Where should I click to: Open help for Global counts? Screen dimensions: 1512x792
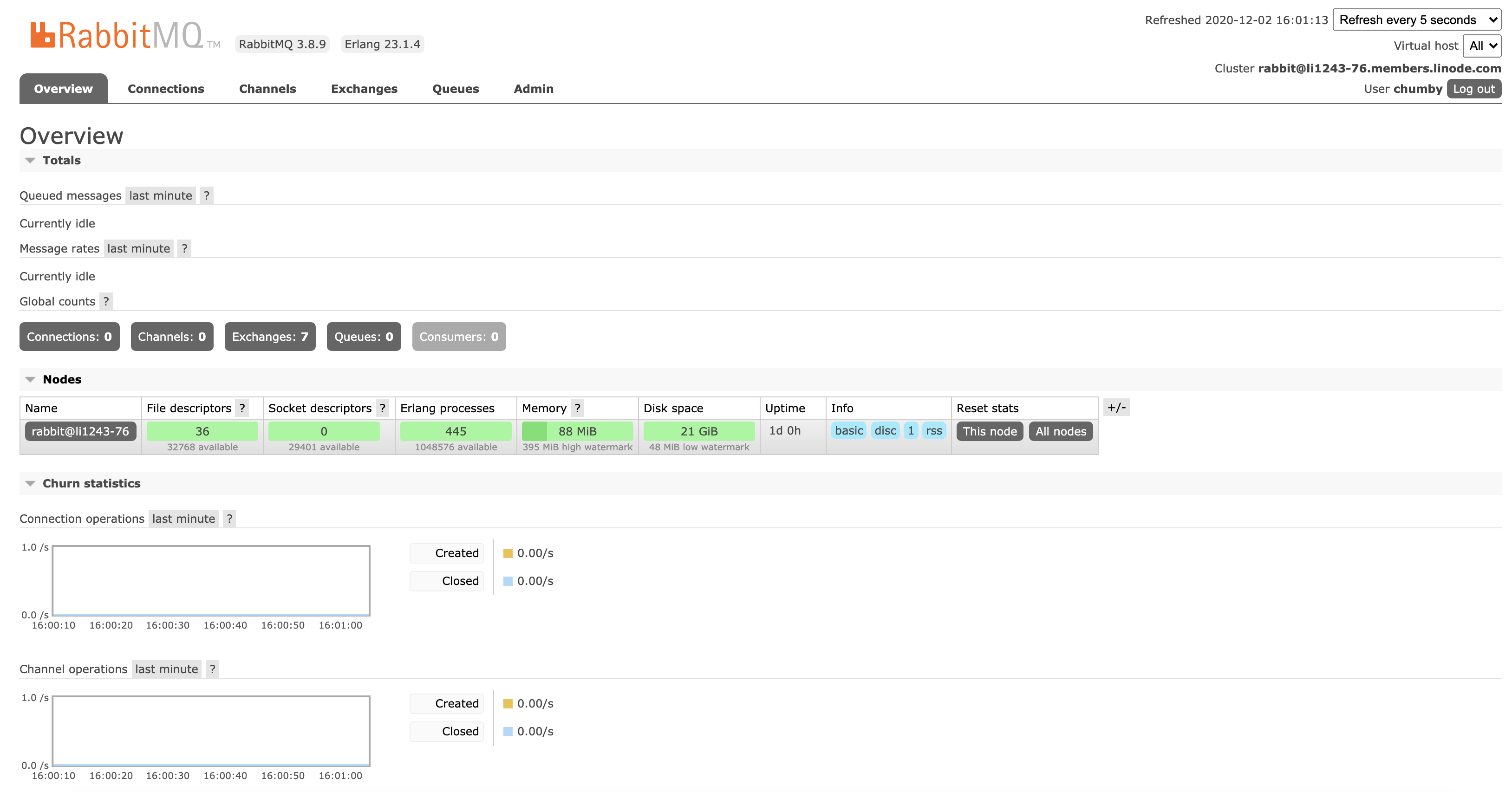[x=106, y=302]
